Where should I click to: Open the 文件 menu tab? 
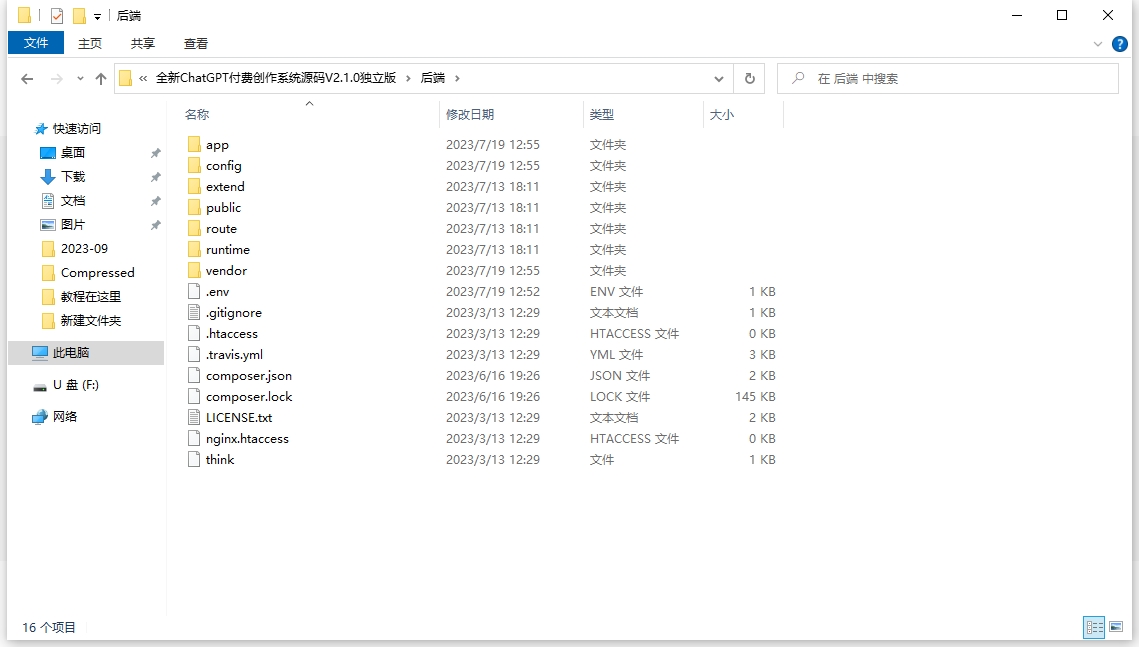click(36, 43)
